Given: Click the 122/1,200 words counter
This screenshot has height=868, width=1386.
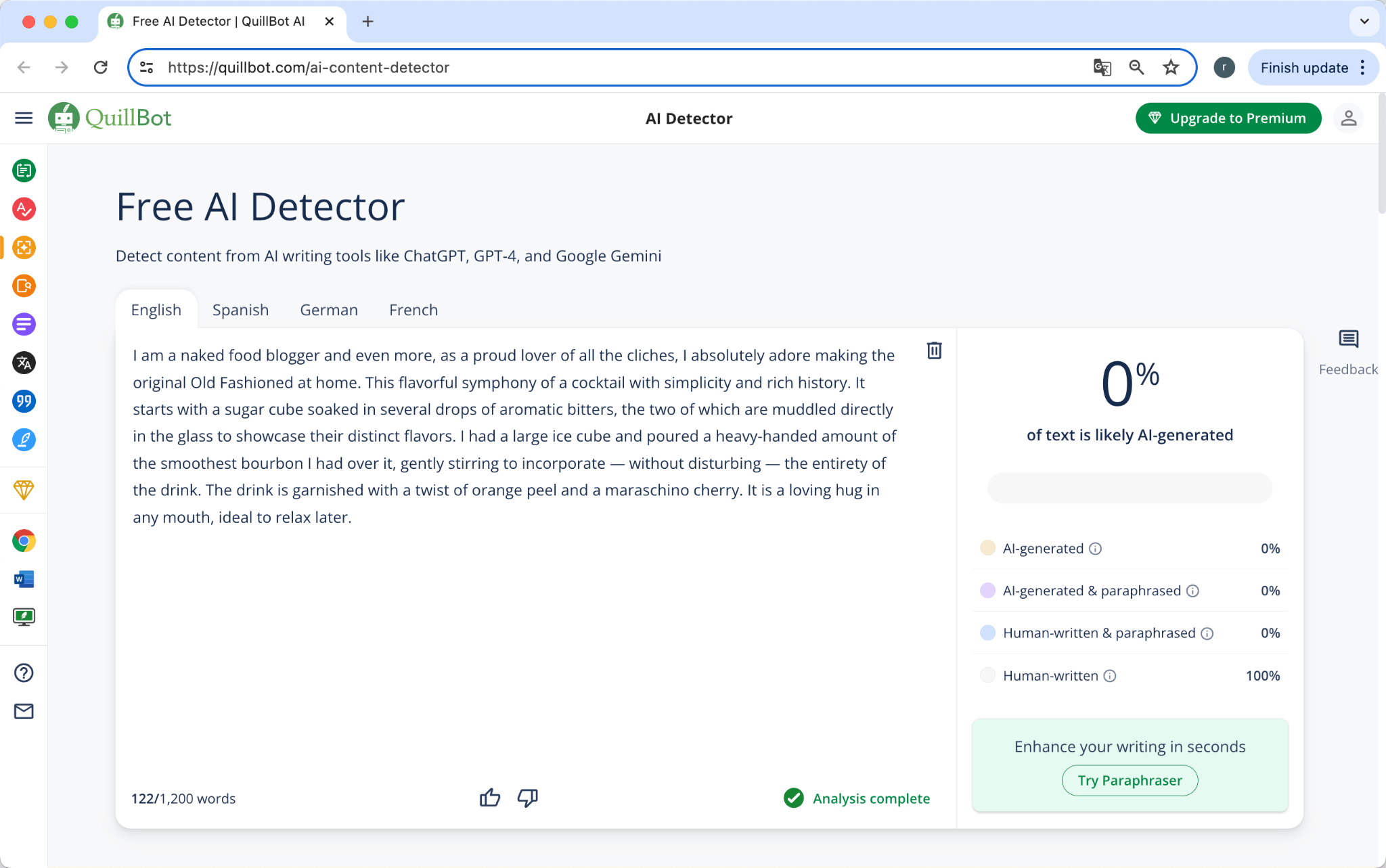Looking at the screenshot, I should 183,799.
